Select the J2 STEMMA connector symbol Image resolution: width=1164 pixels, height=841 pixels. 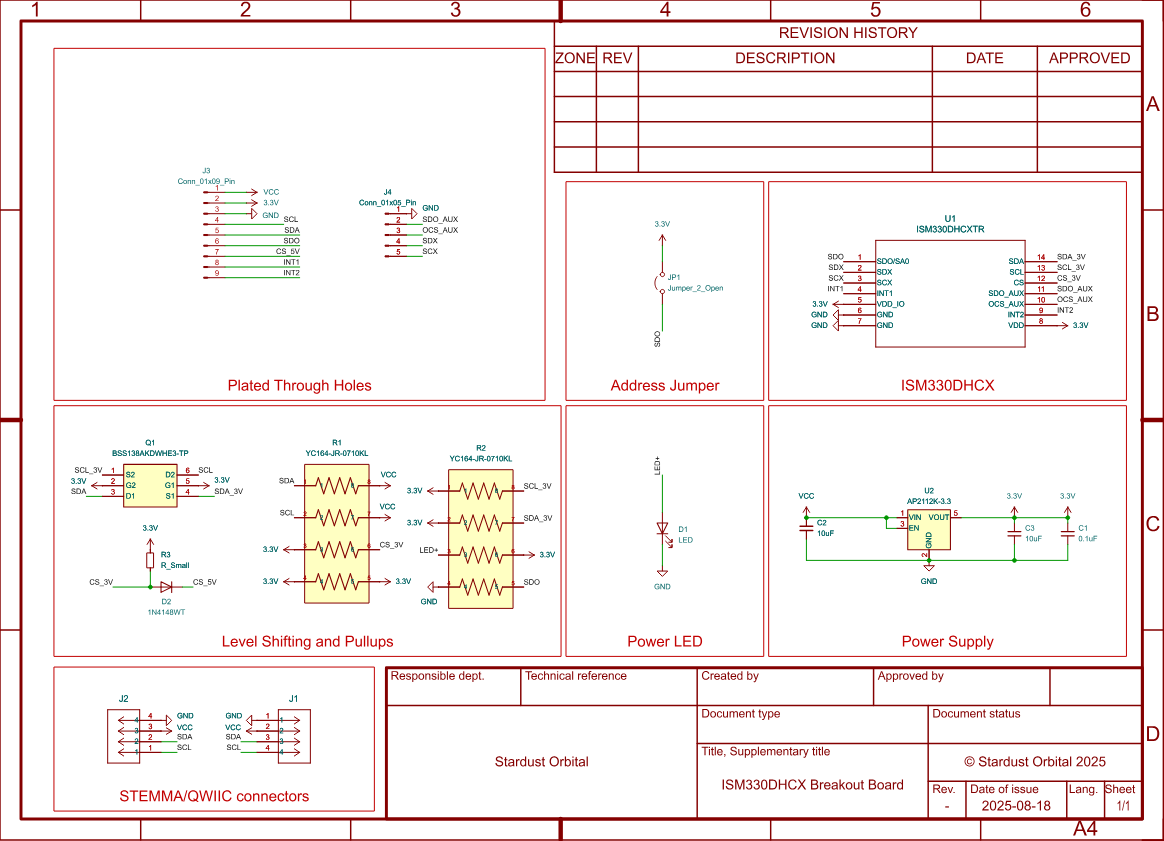124,737
